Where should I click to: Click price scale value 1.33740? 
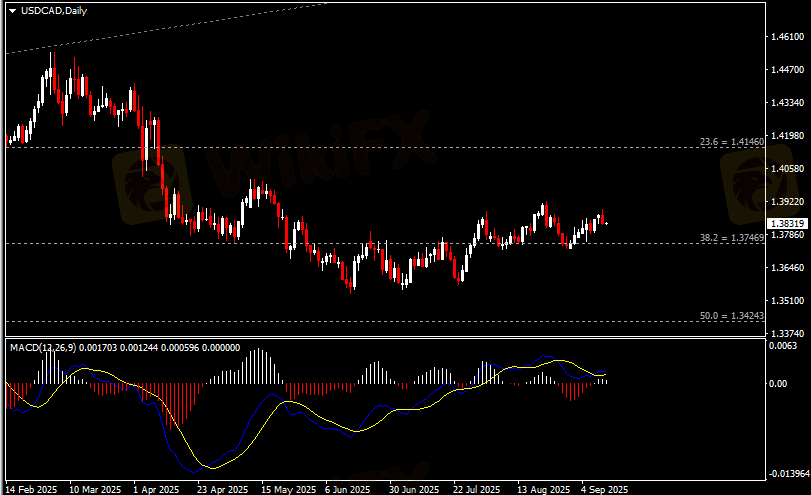(x=787, y=334)
